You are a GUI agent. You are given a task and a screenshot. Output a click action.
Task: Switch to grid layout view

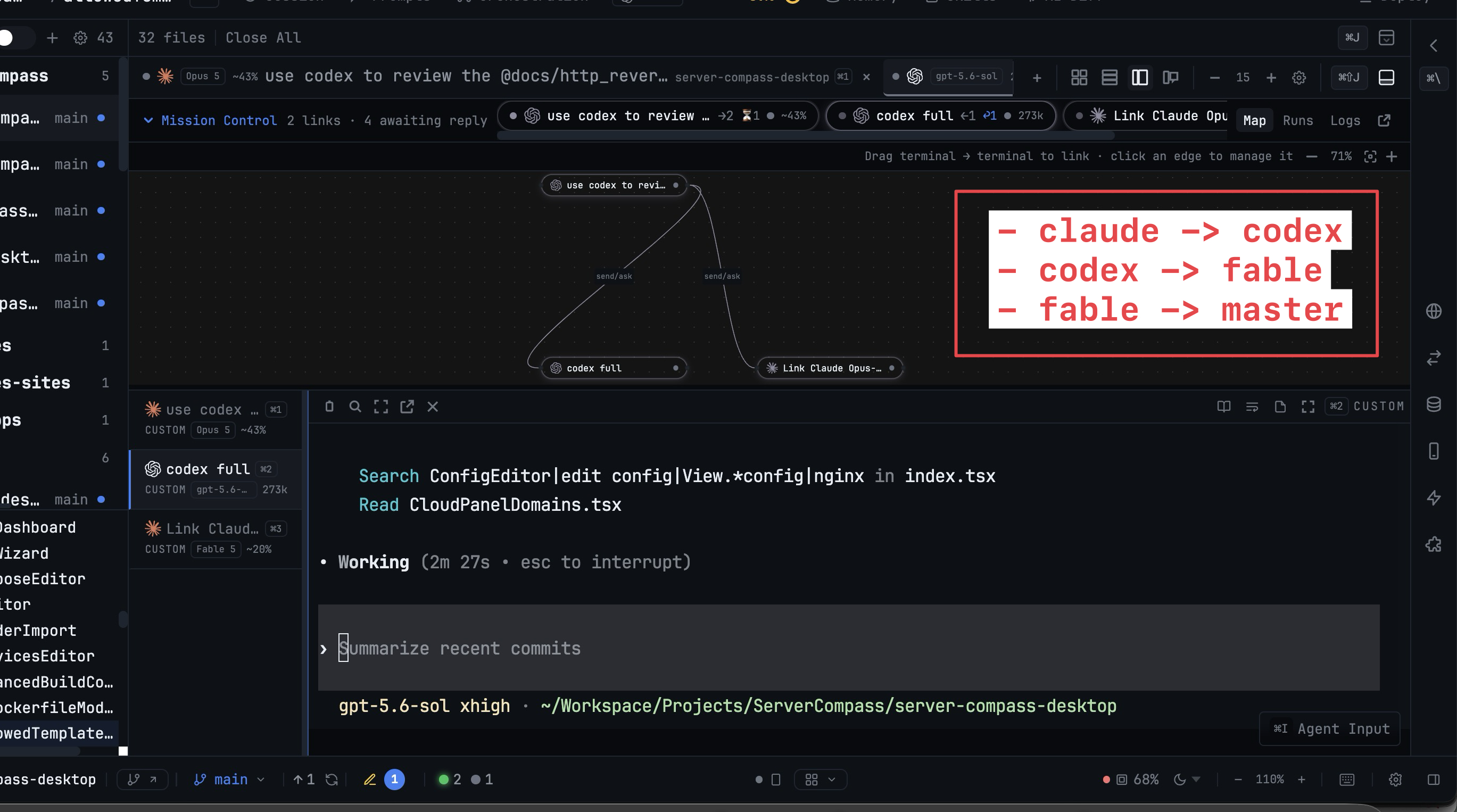pos(1079,78)
